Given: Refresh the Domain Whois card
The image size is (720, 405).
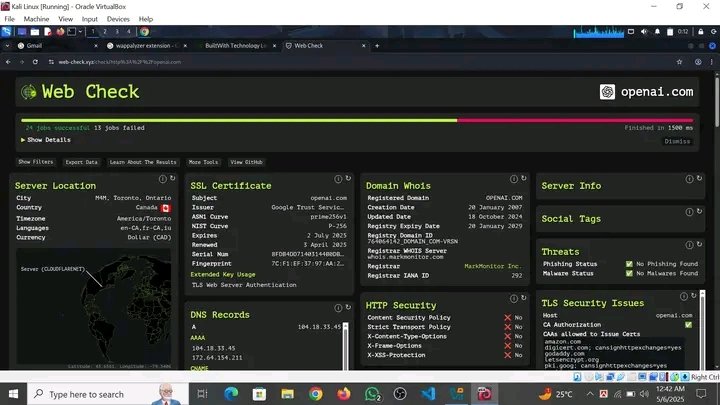Looking at the screenshot, I should pos(523,178).
